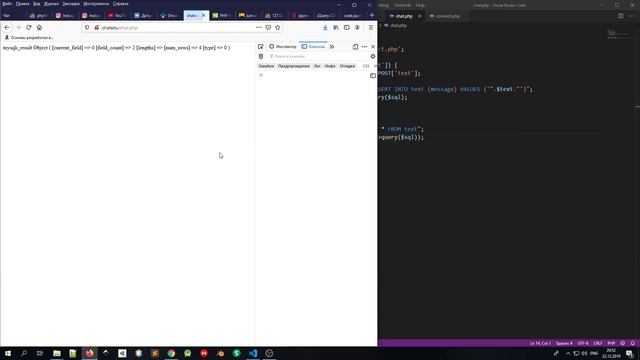Open chat.php tab in VS Code
The width and height of the screenshot is (640, 360).
pyautogui.click(x=404, y=16)
